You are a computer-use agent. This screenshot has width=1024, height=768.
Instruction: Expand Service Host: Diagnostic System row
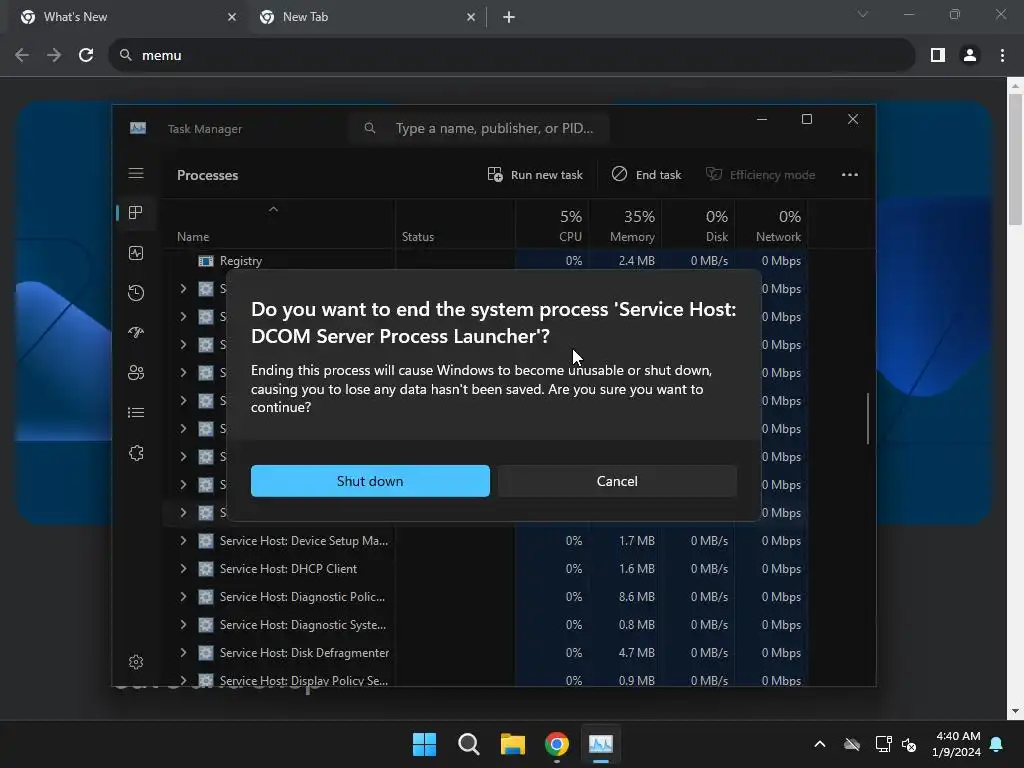point(184,625)
